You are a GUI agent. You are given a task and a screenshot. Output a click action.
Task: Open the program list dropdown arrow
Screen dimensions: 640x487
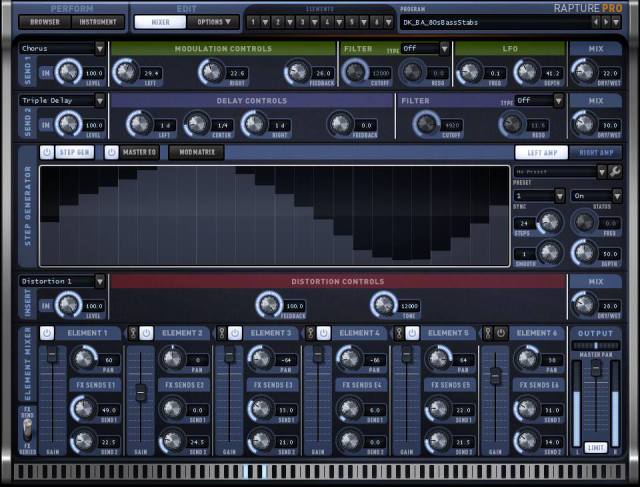pos(616,22)
